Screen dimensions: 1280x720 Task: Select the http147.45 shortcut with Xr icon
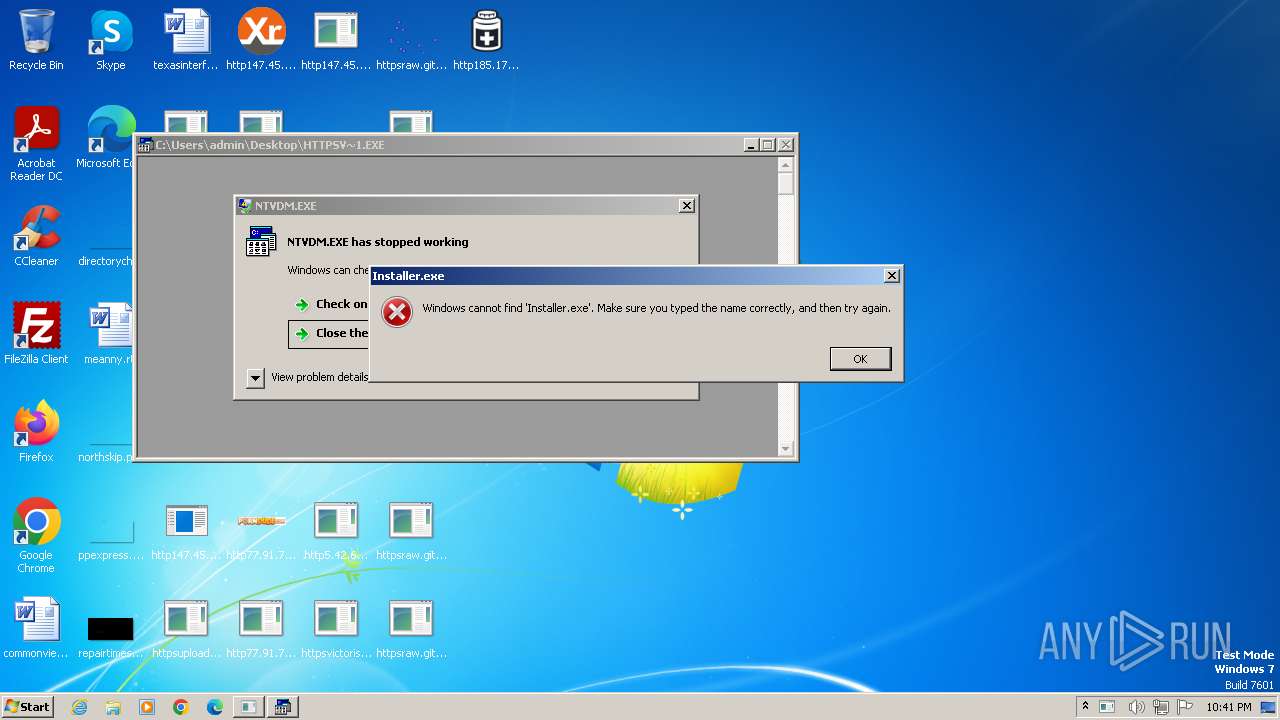pyautogui.click(x=261, y=40)
